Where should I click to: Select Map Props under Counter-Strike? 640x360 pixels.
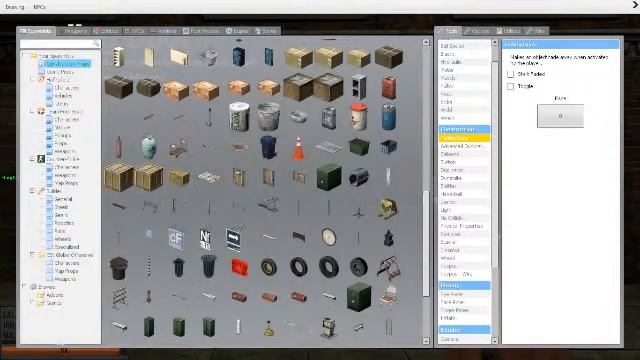click(x=66, y=183)
